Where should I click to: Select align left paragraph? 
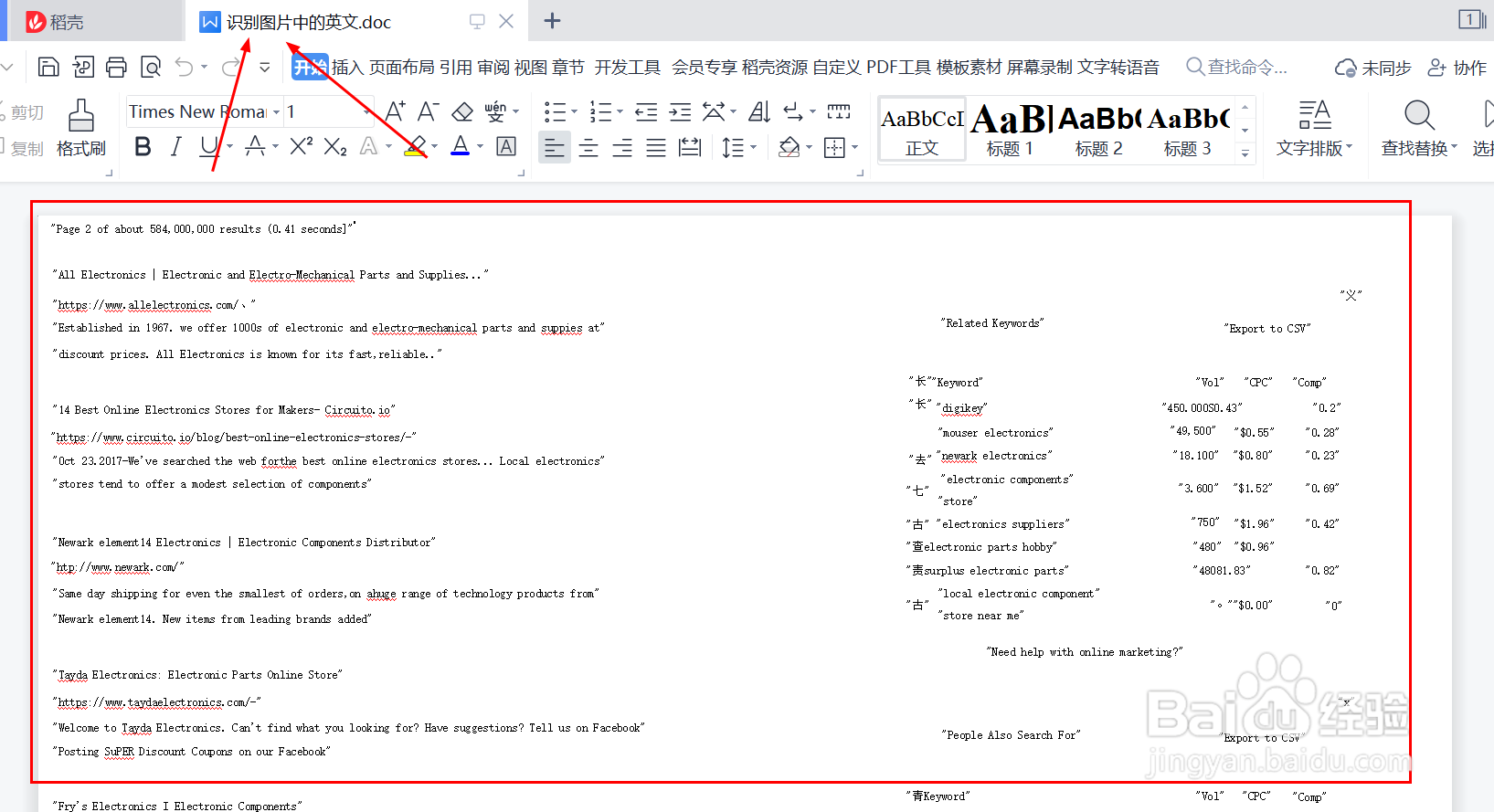[x=554, y=147]
